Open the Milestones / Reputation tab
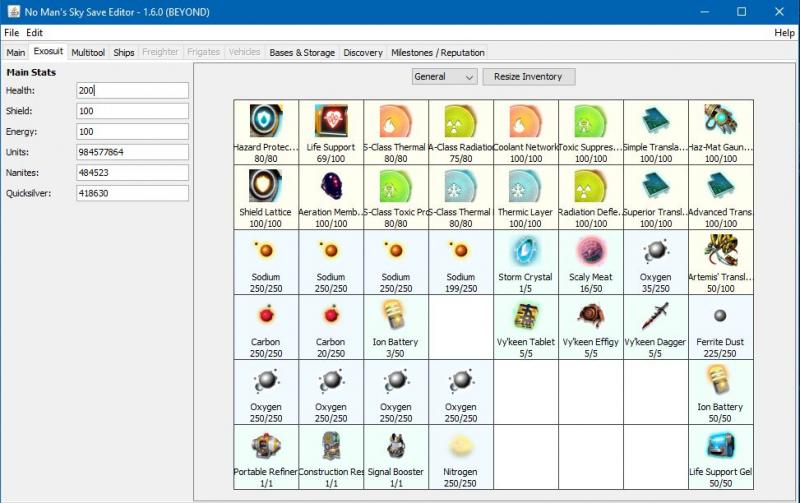This screenshot has height=503, width=800. pyautogui.click(x=438, y=53)
